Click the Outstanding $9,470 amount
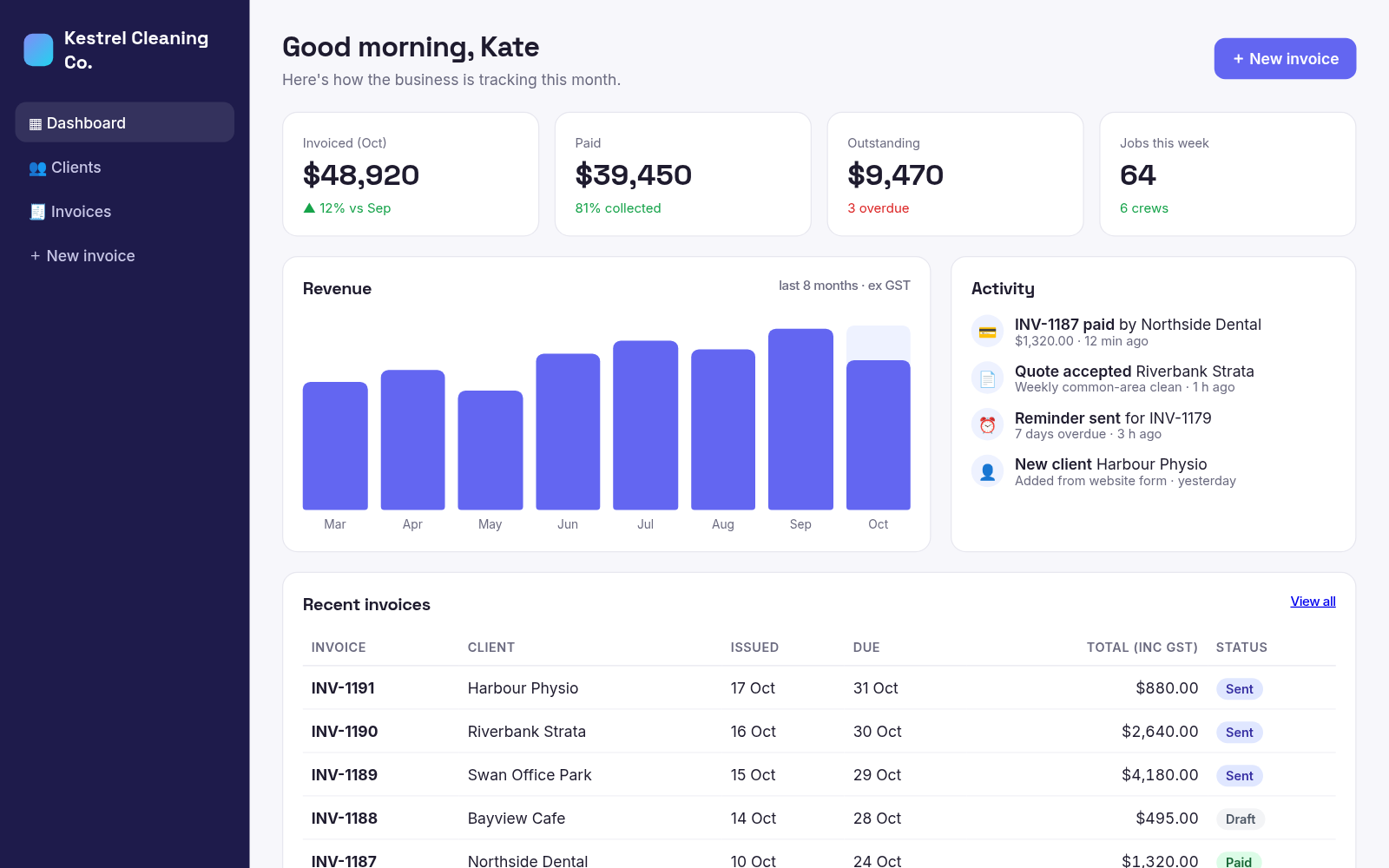Image resolution: width=1389 pixels, height=868 pixels. tap(895, 175)
